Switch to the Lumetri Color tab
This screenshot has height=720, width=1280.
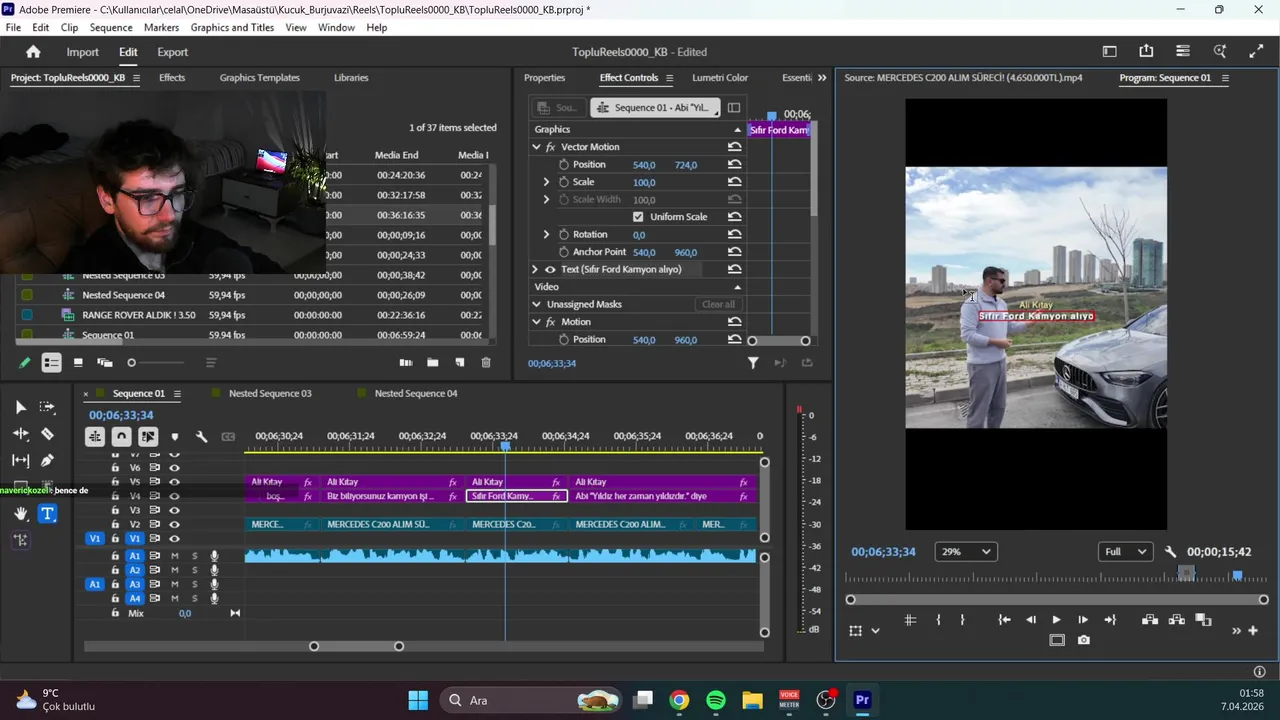(719, 78)
